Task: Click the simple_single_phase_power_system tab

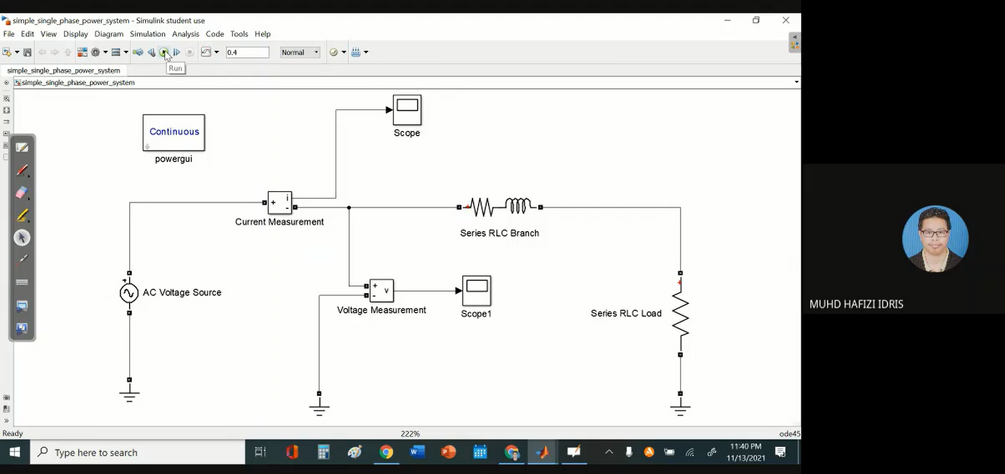Action: point(63,70)
